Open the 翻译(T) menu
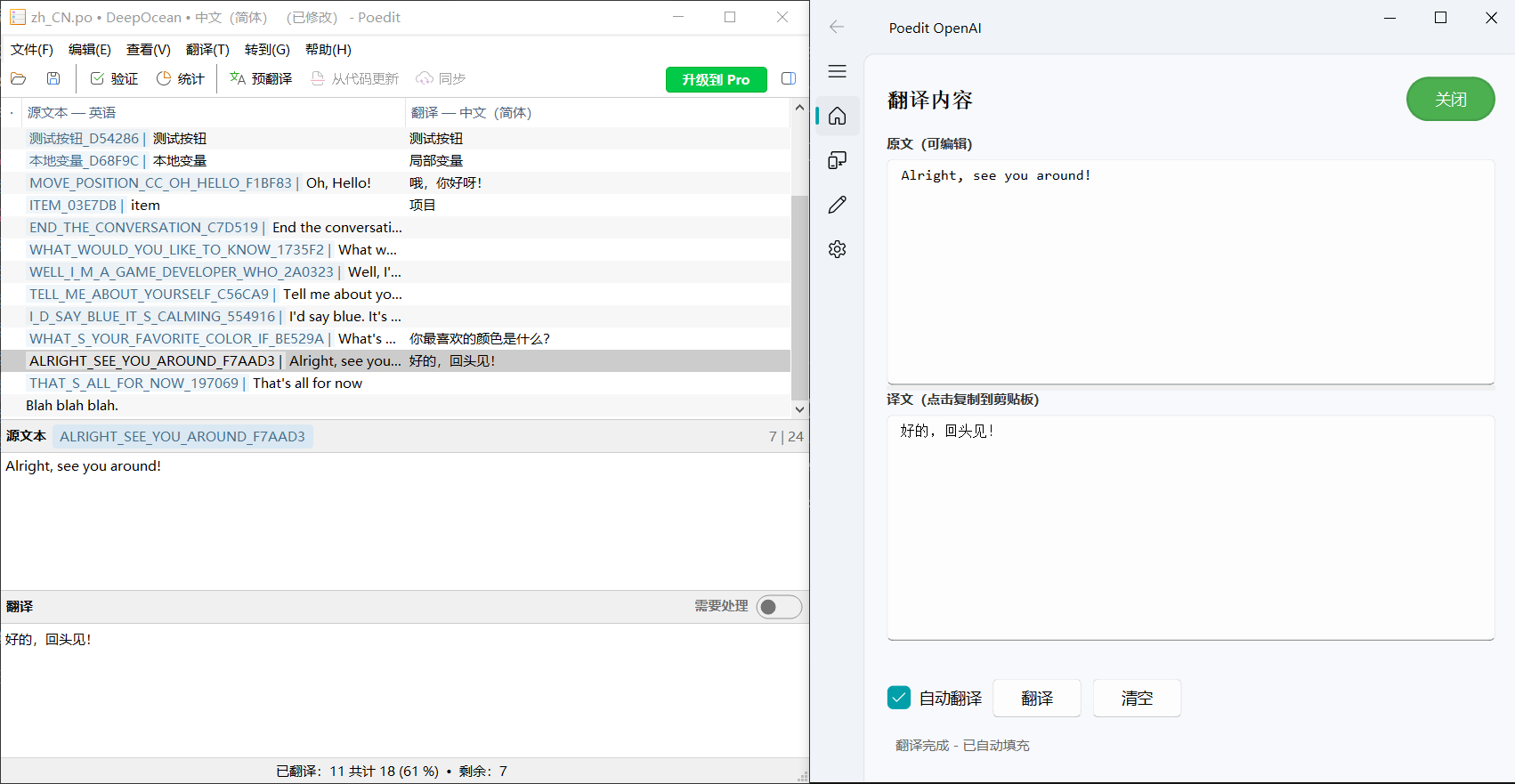The image size is (1515, 784). pos(207,50)
